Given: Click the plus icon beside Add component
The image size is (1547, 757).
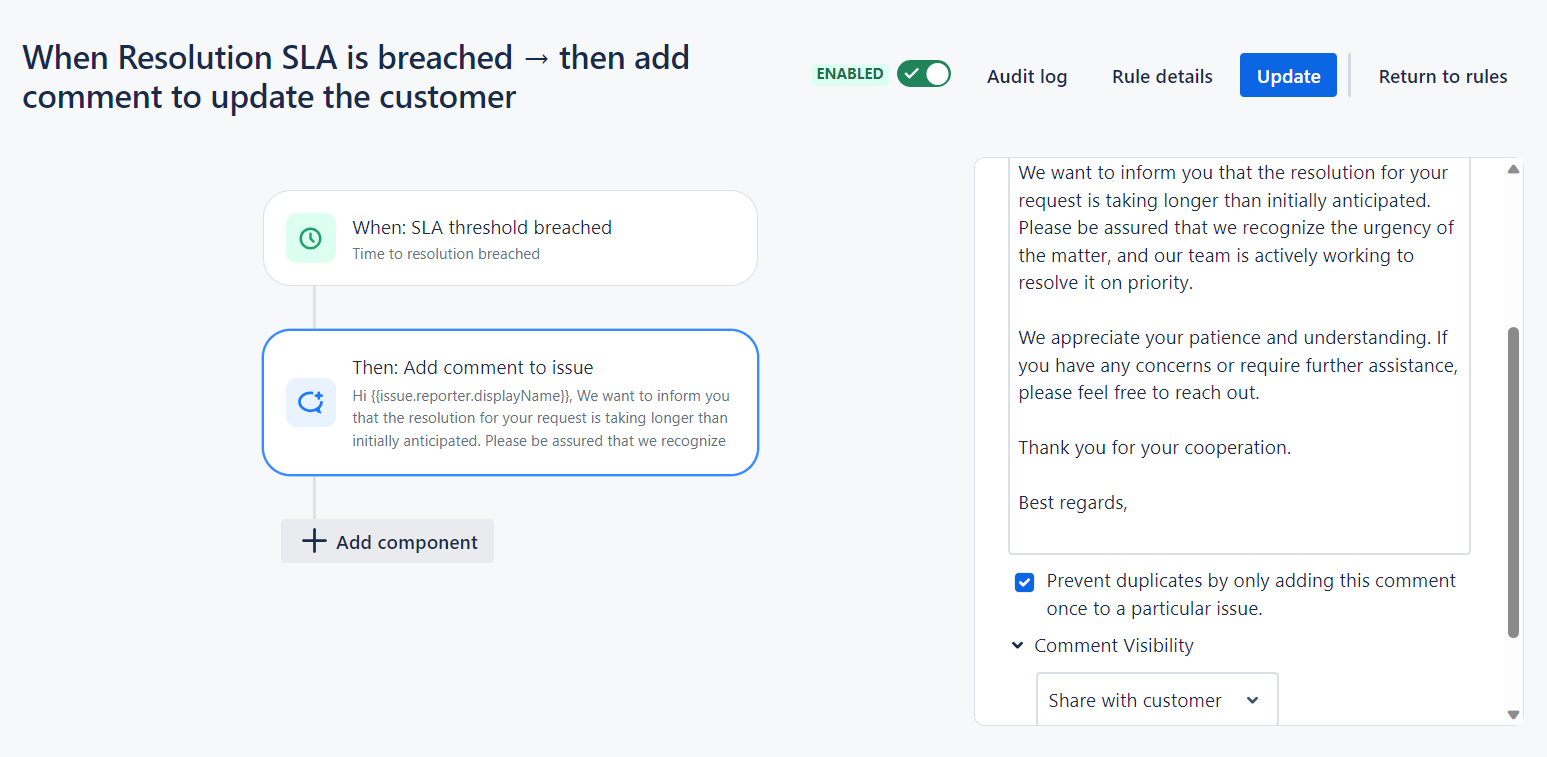Looking at the screenshot, I should pos(314,541).
